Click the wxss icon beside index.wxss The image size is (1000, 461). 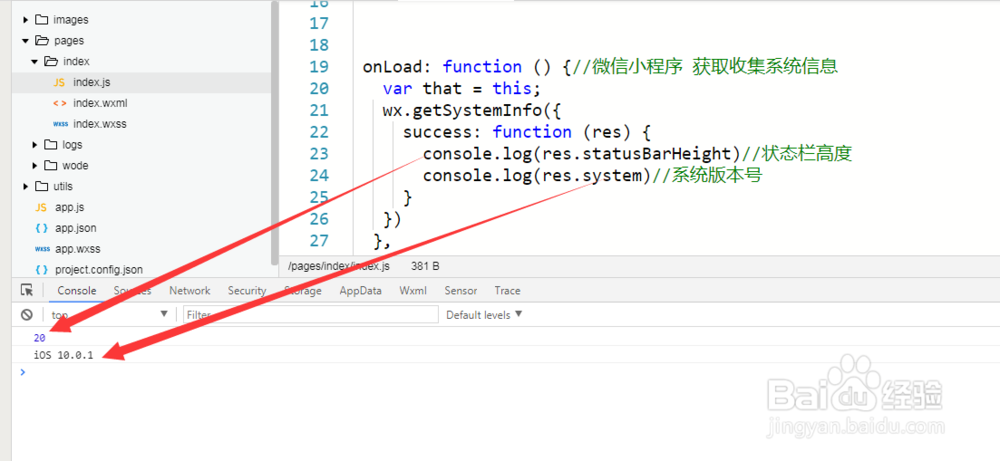(x=61, y=124)
